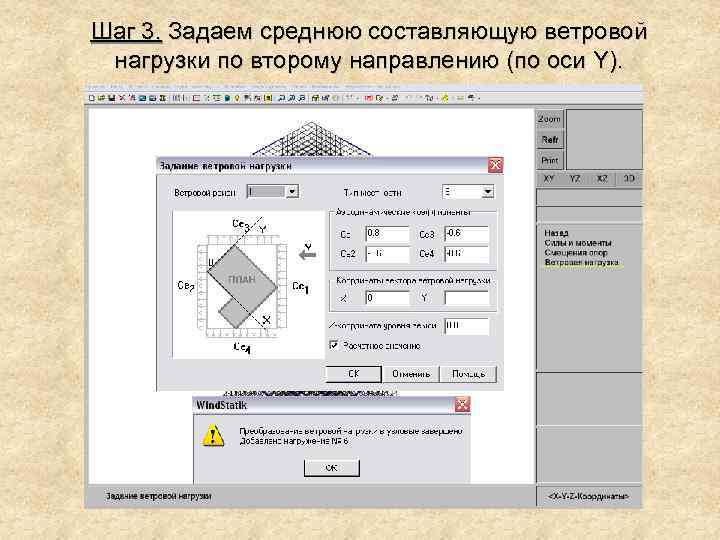This screenshot has height=540, width=720.
Task: Click the Y vector coordinate field
Action: click(466, 298)
